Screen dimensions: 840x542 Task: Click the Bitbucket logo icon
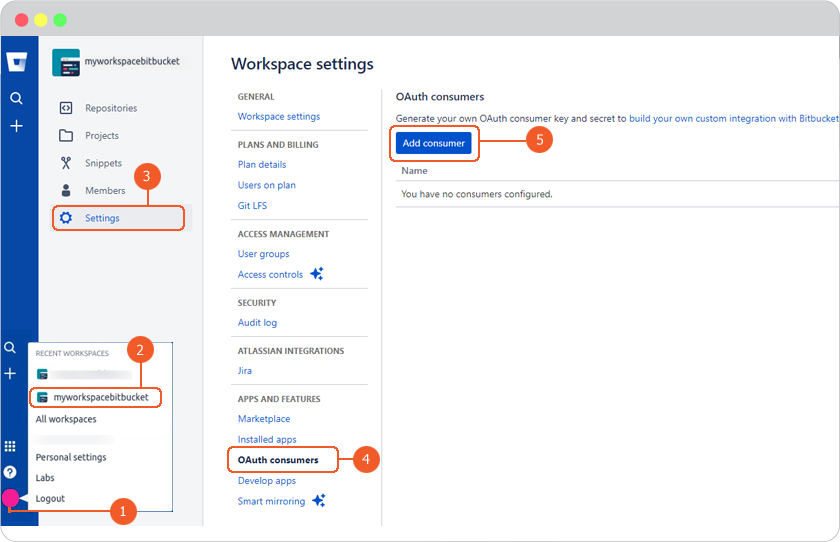pyautogui.click(x=17, y=62)
